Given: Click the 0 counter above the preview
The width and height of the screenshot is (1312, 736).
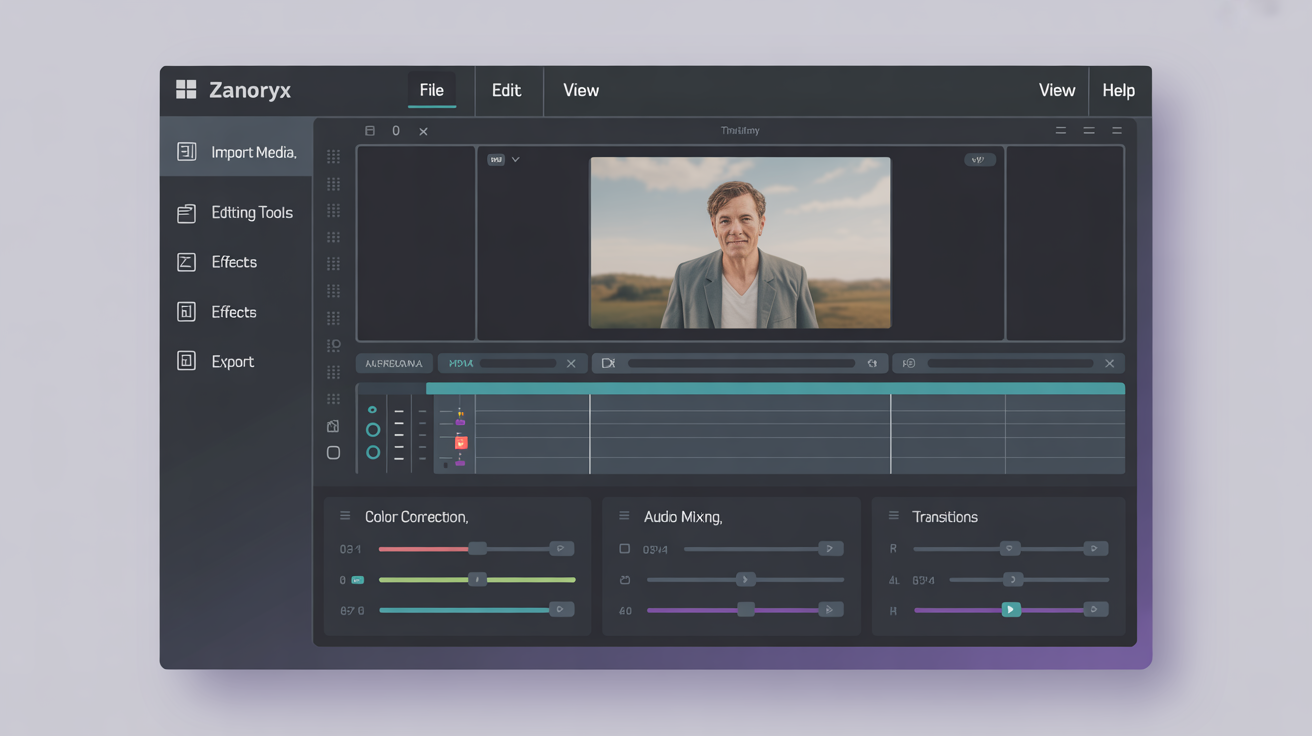Looking at the screenshot, I should click(x=396, y=131).
